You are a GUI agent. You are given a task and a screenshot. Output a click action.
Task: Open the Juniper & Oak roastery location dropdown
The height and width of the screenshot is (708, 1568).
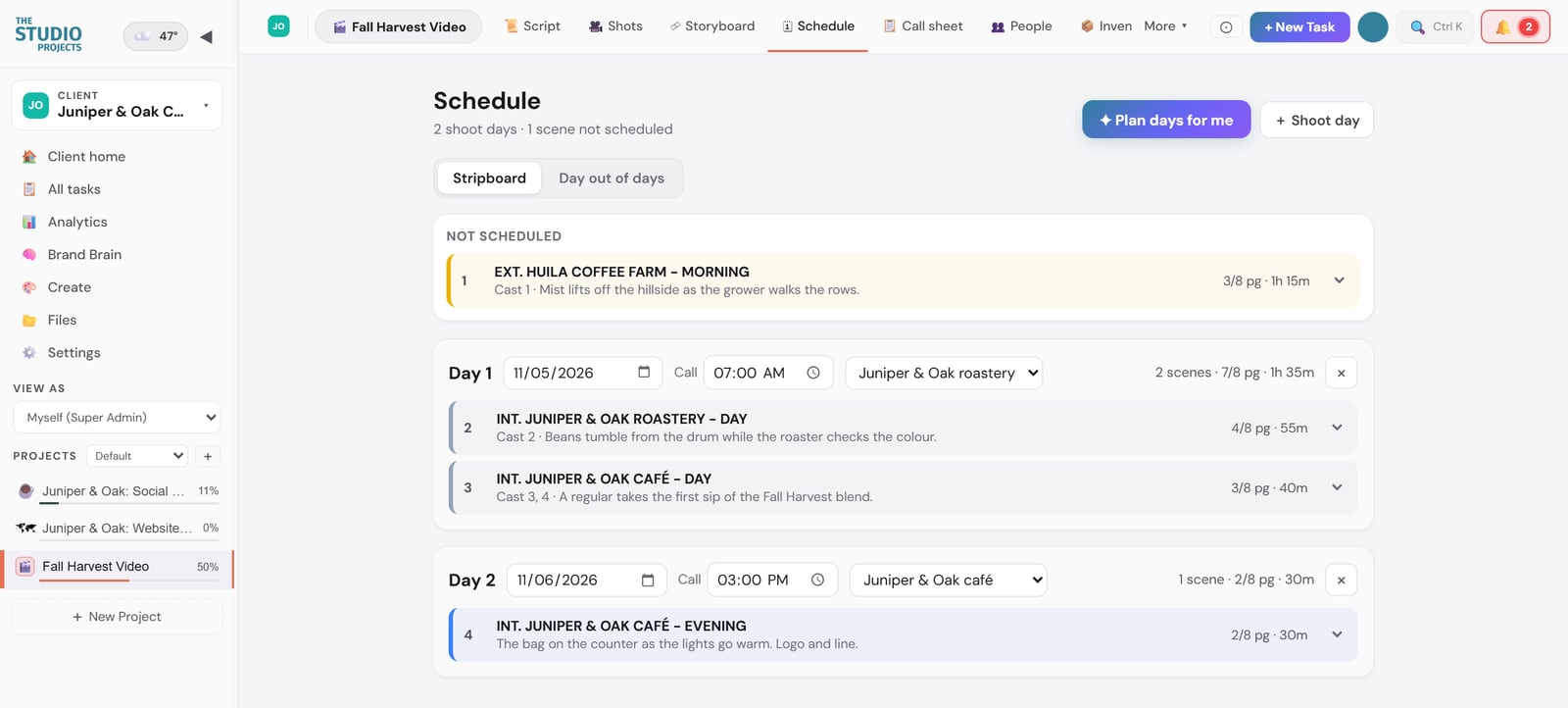tap(944, 373)
